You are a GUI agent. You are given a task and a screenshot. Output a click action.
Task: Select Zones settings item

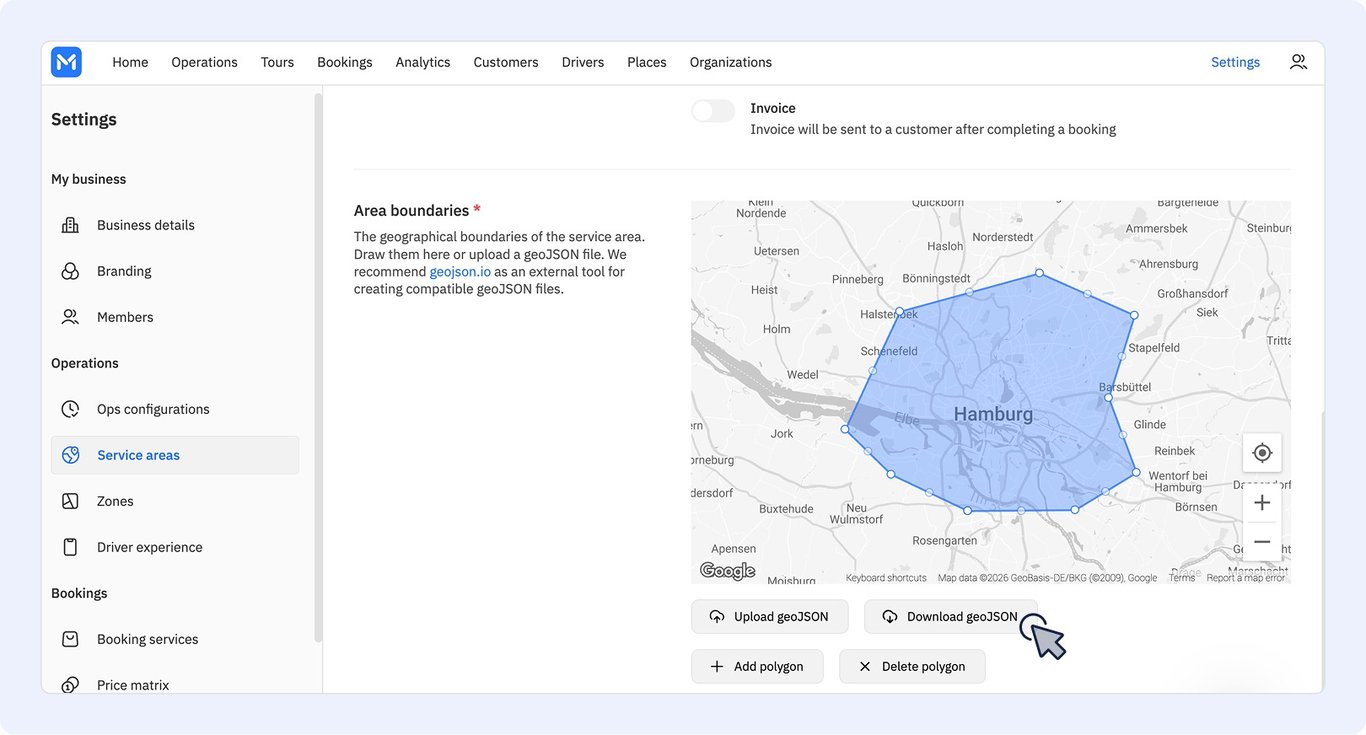coord(175,501)
